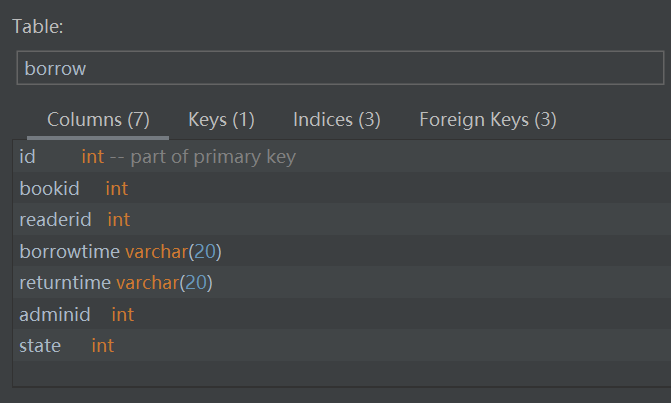The width and height of the screenshot is (671, 403).
Task: Click the int type beside readerid
Action: tap(119, 219)
